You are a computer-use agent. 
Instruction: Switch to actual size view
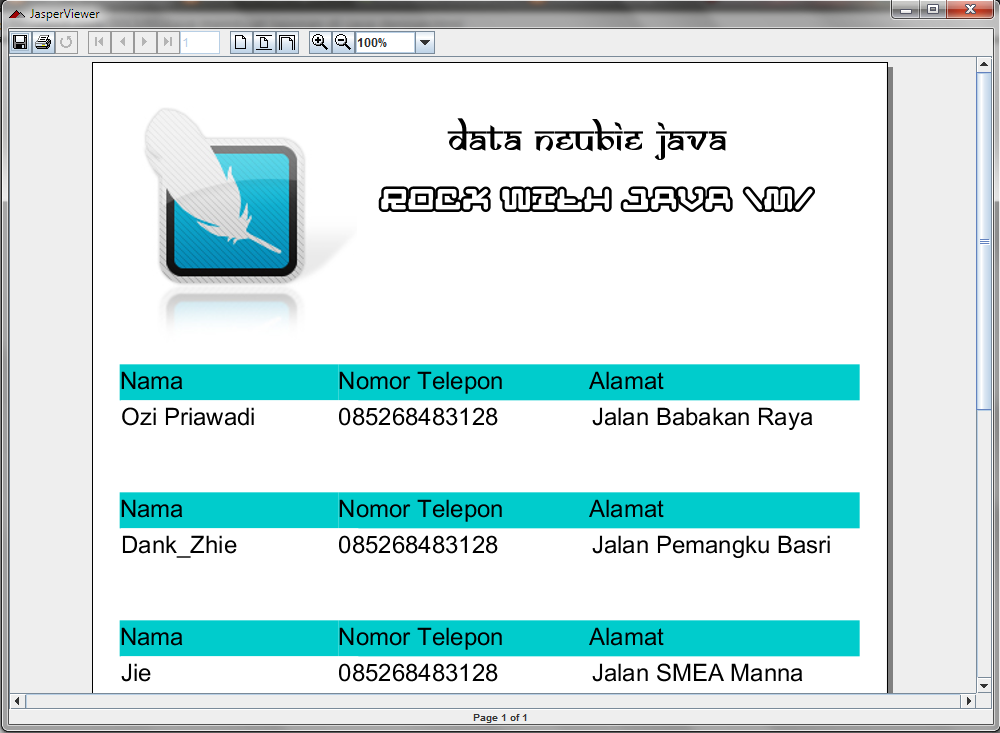240,43
